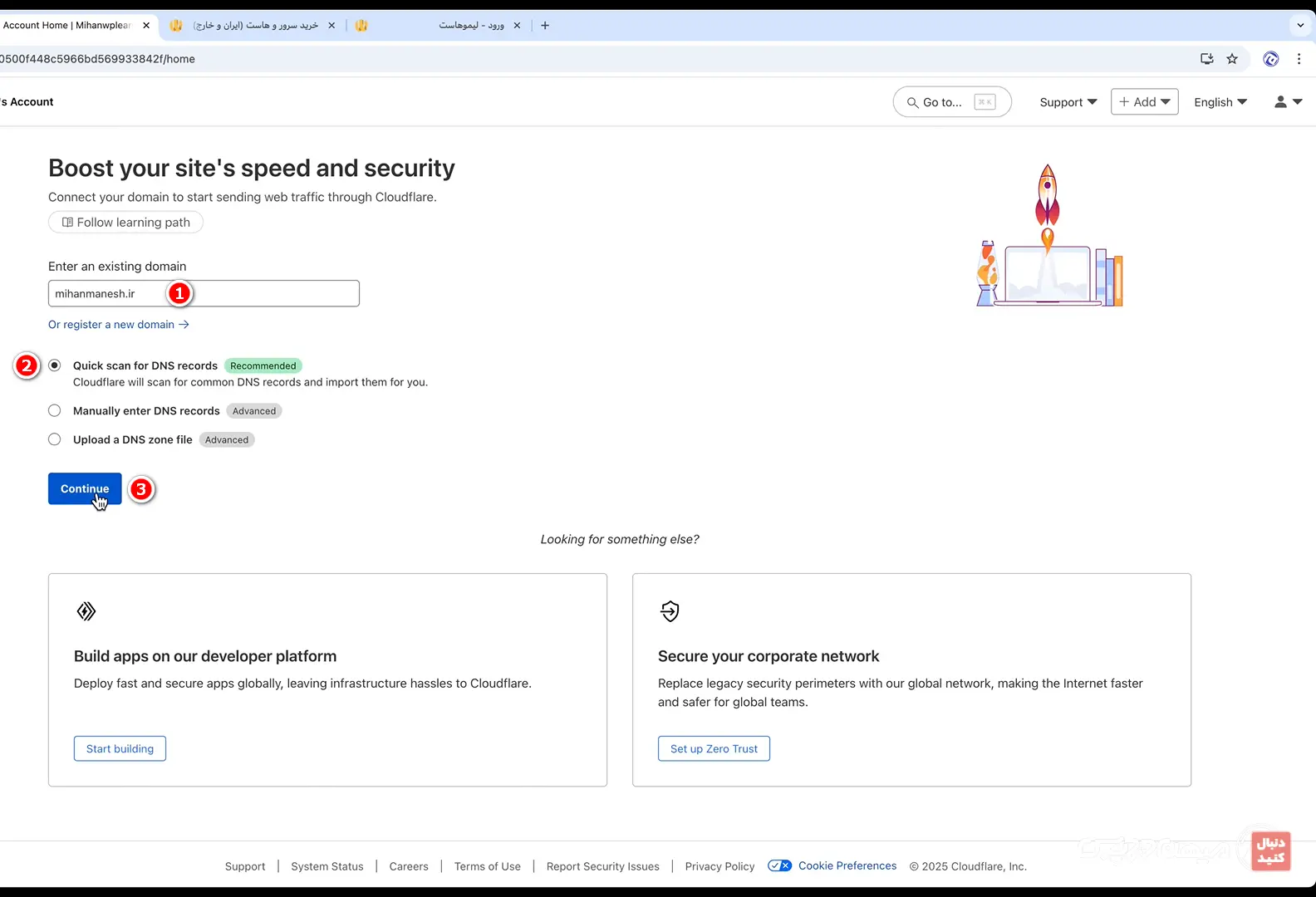Click the magnifier icon in Go to

coord(912,103)
